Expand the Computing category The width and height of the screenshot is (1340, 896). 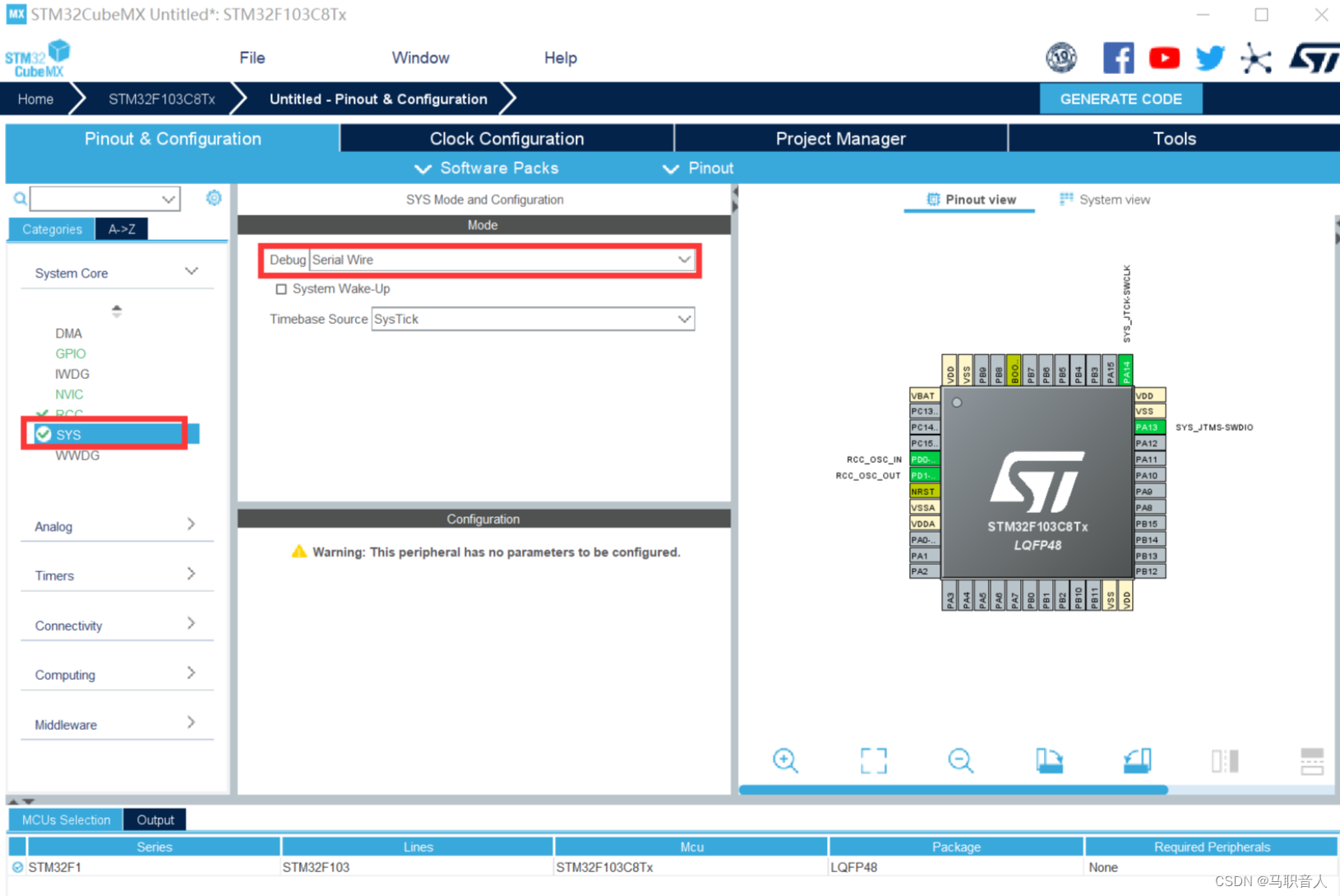[x=191, y=673]
